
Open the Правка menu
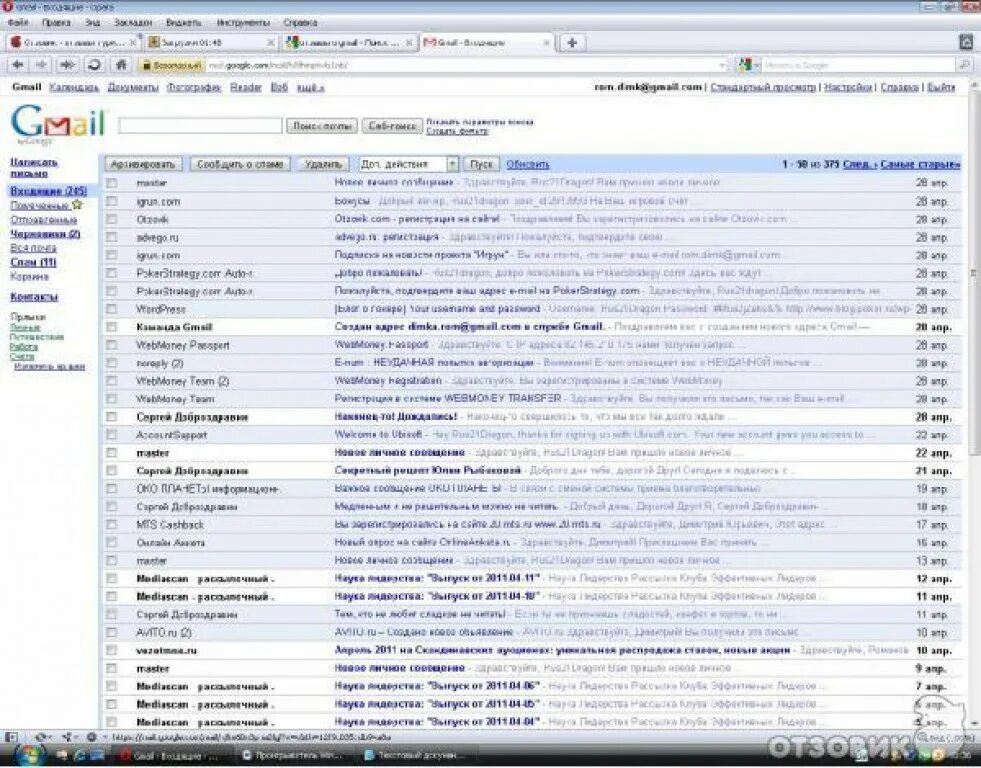56,23
